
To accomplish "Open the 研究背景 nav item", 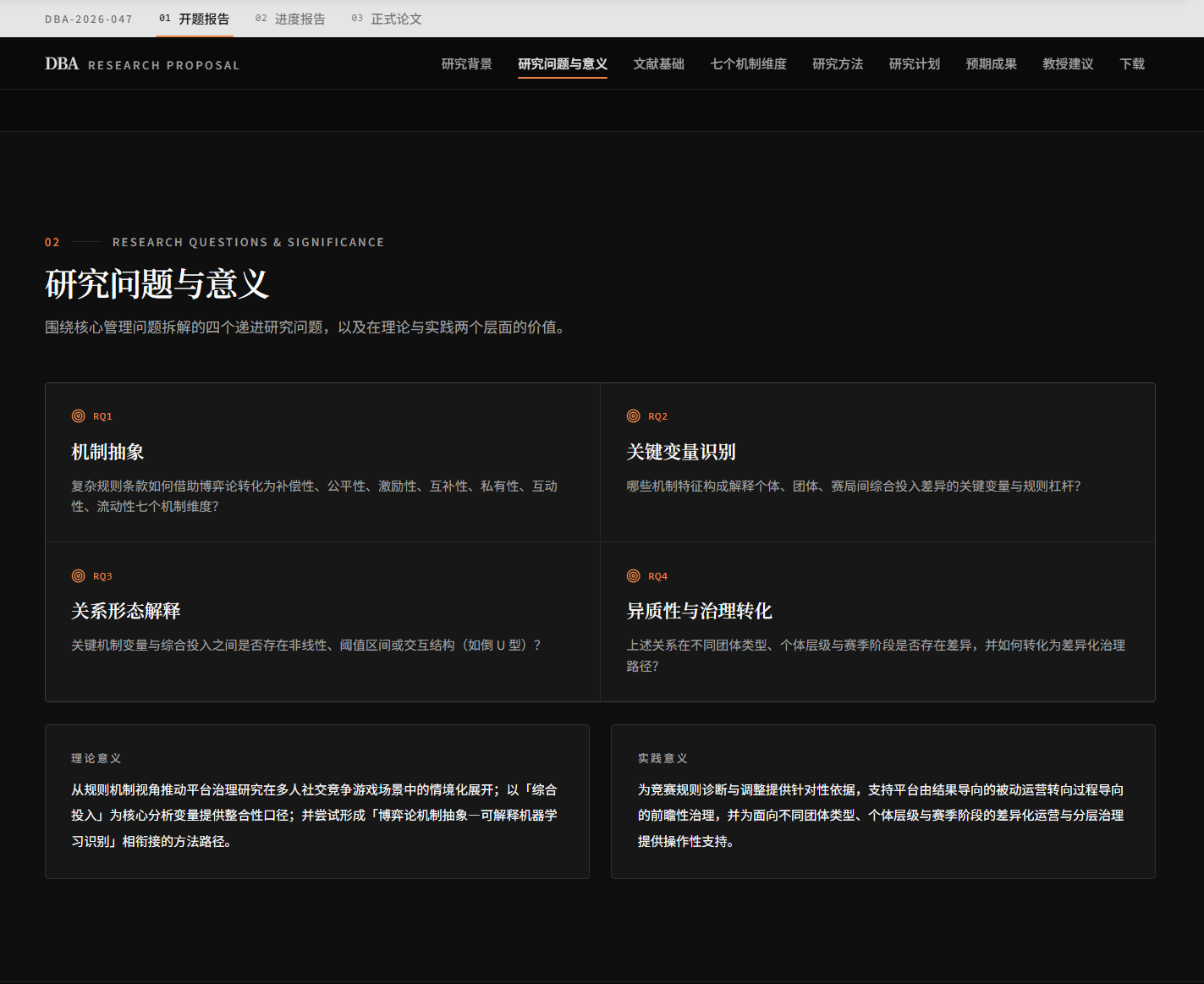I will click(x=467, y=64).
